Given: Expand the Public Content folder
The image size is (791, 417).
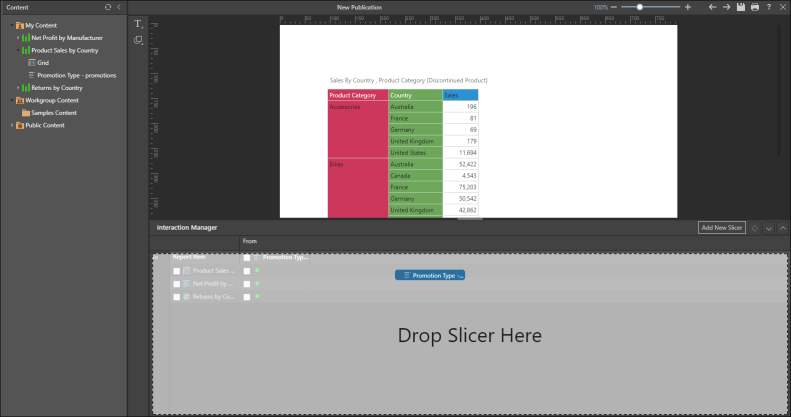Looking at the screenshot, I should [12, 125].
